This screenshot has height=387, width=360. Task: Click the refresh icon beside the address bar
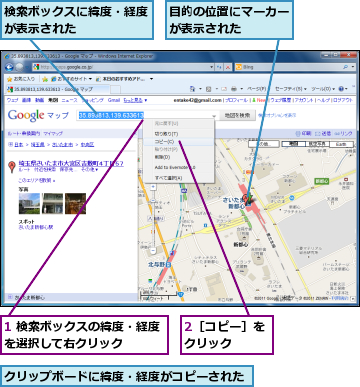coord(219,67)
